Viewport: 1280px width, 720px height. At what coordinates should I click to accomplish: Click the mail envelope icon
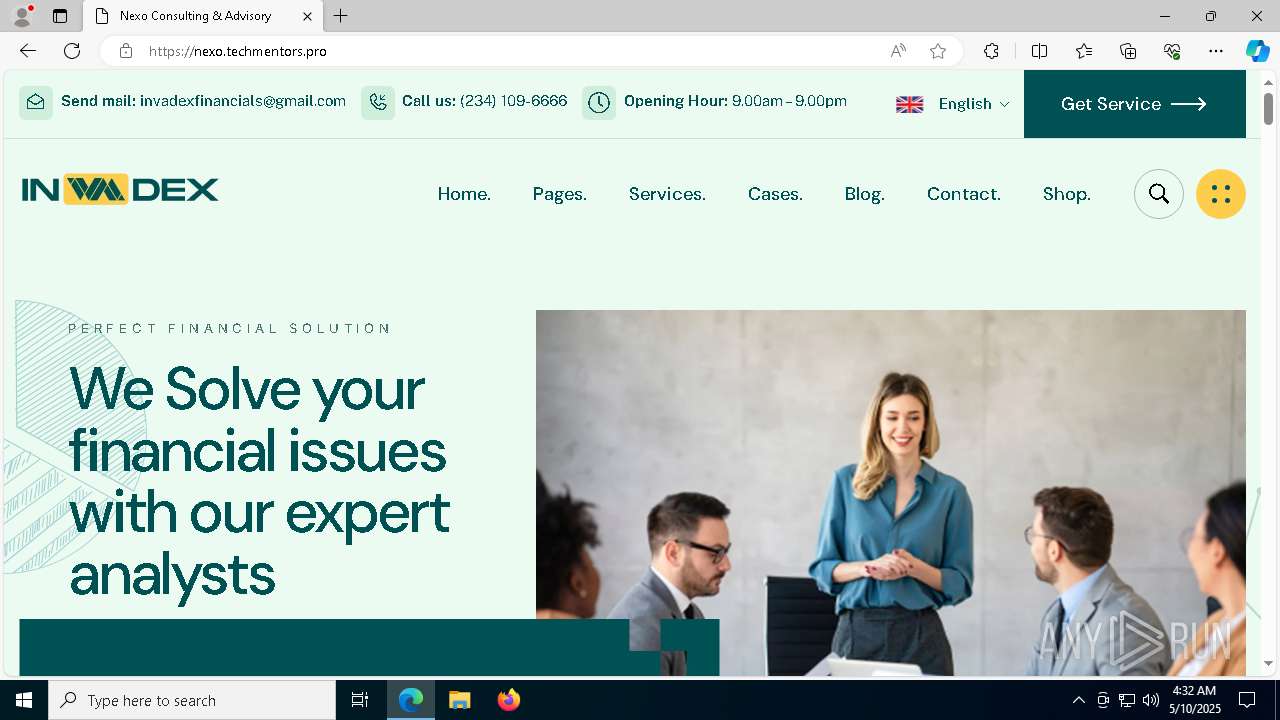tap(36, 102)
